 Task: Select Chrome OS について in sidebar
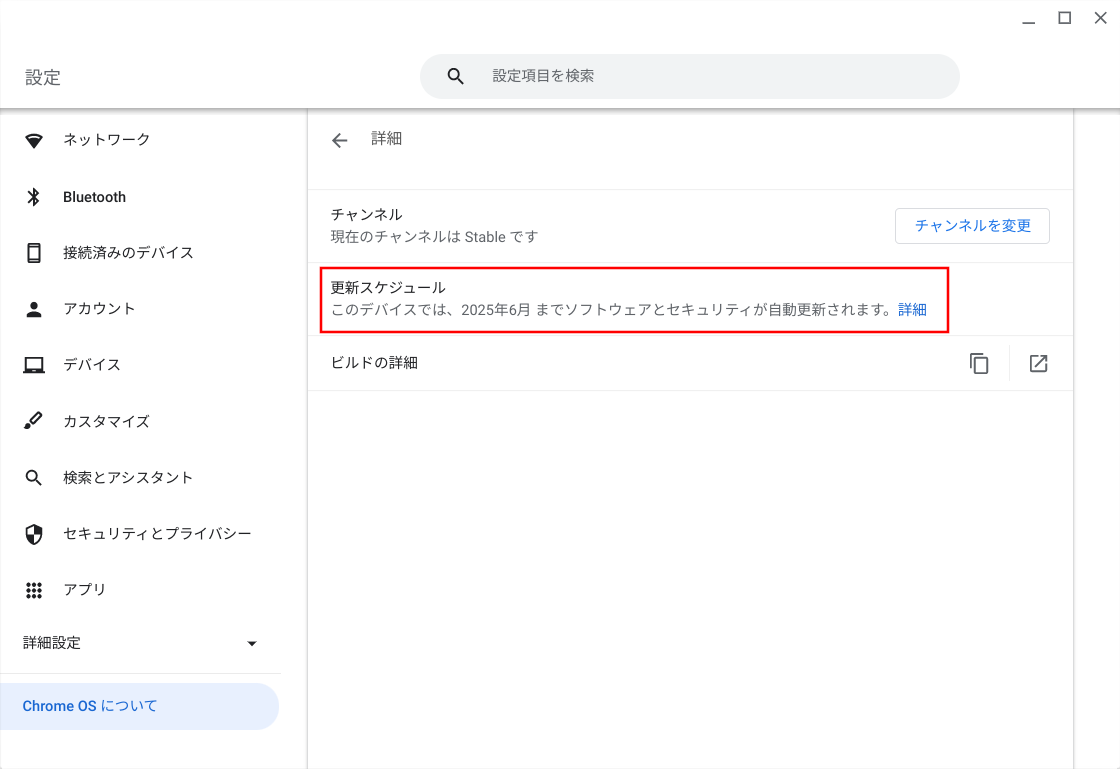click(90, 706)
